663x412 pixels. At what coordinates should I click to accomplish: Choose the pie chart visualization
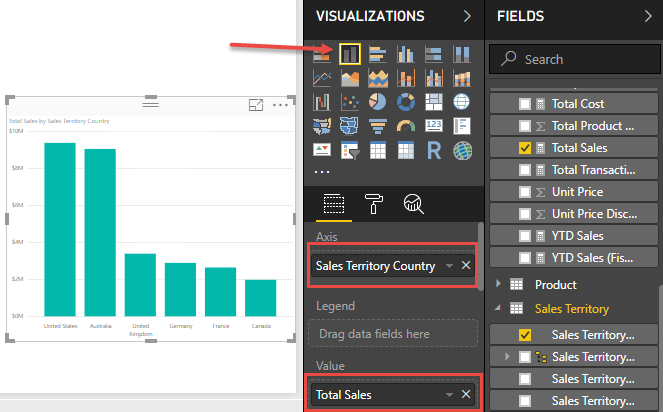point(378,102)
